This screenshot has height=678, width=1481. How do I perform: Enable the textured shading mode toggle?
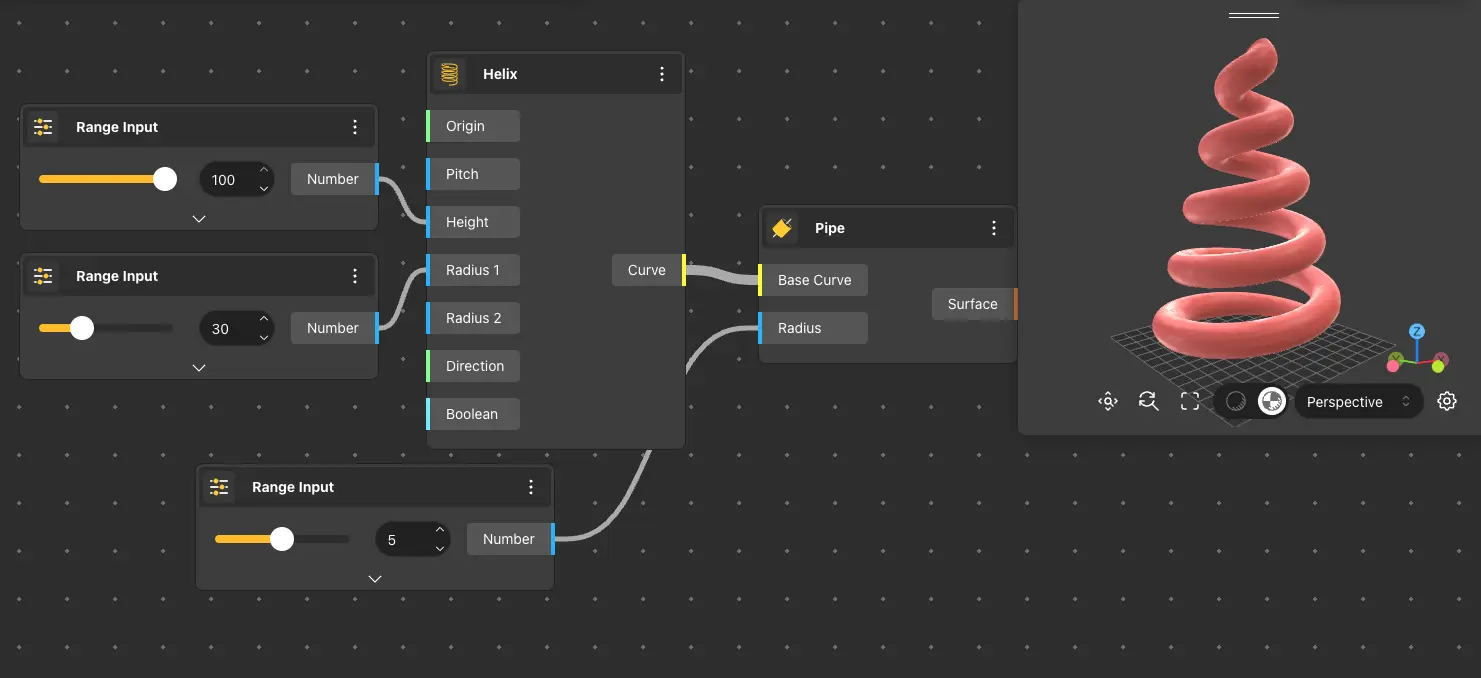pyautogui.click(x=1271, y=402)
